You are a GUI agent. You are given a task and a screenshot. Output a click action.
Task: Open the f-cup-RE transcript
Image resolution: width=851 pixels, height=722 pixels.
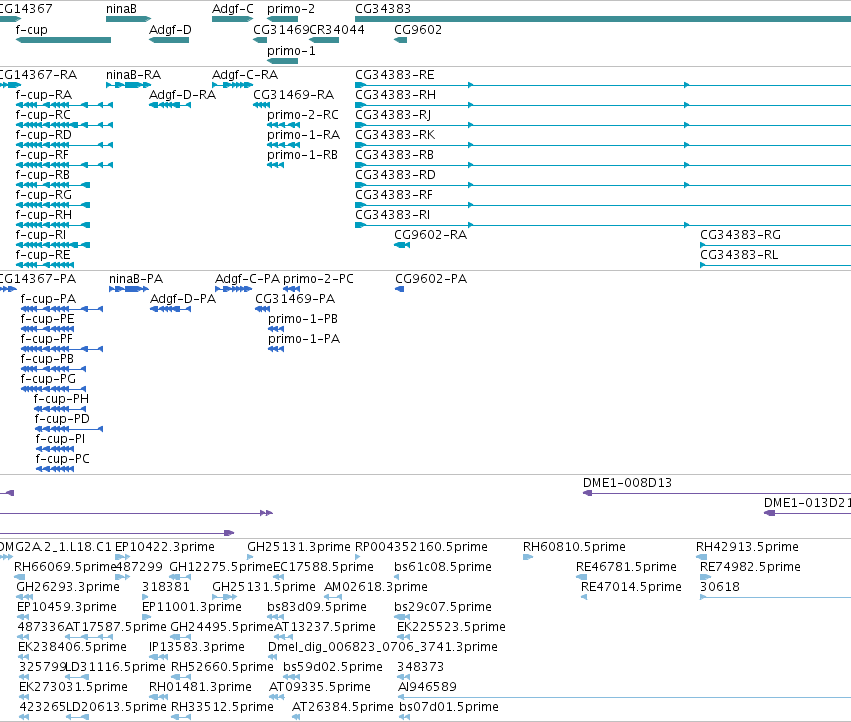tap(45, 265)
